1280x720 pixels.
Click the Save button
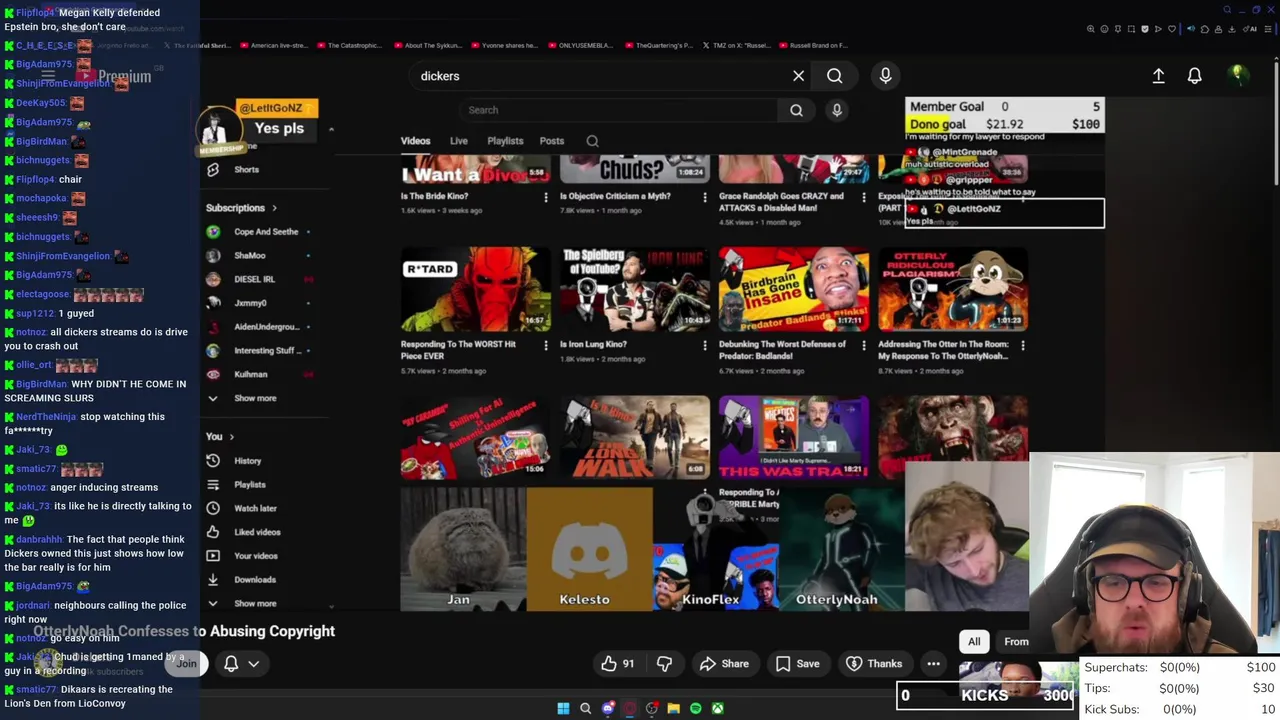pyautogui.click(x=797, y=663)
